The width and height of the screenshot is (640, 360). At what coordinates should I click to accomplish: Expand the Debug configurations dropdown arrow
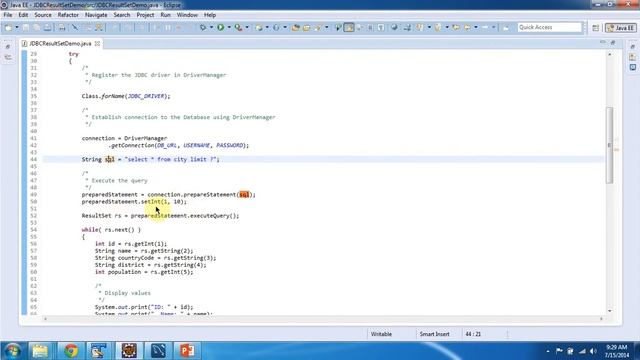(211, 27)
